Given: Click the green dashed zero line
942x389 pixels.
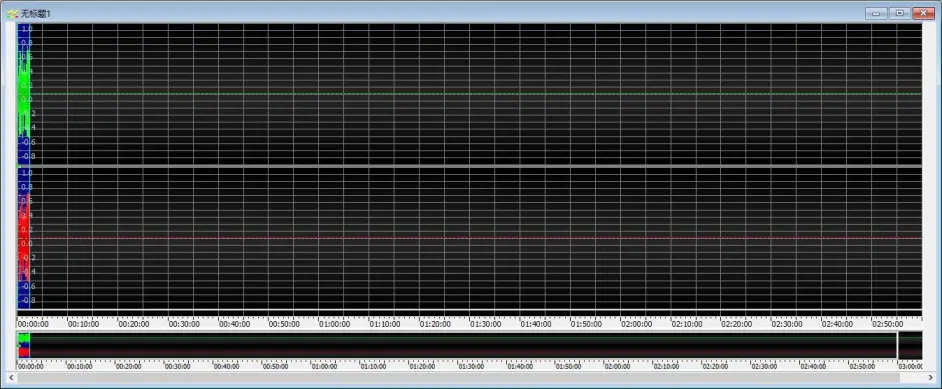Looking at the screenshot, I should [x=475, y=94].
